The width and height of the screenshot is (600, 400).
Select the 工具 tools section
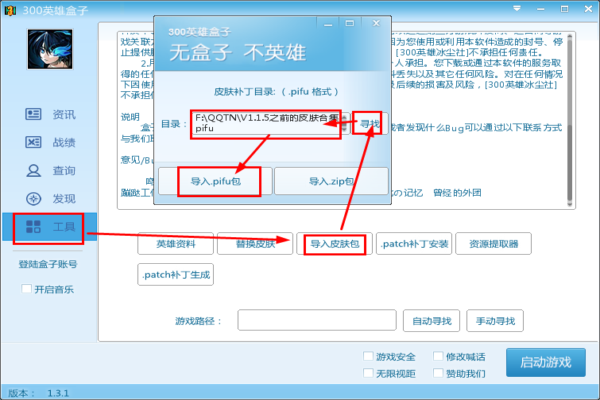50,227
